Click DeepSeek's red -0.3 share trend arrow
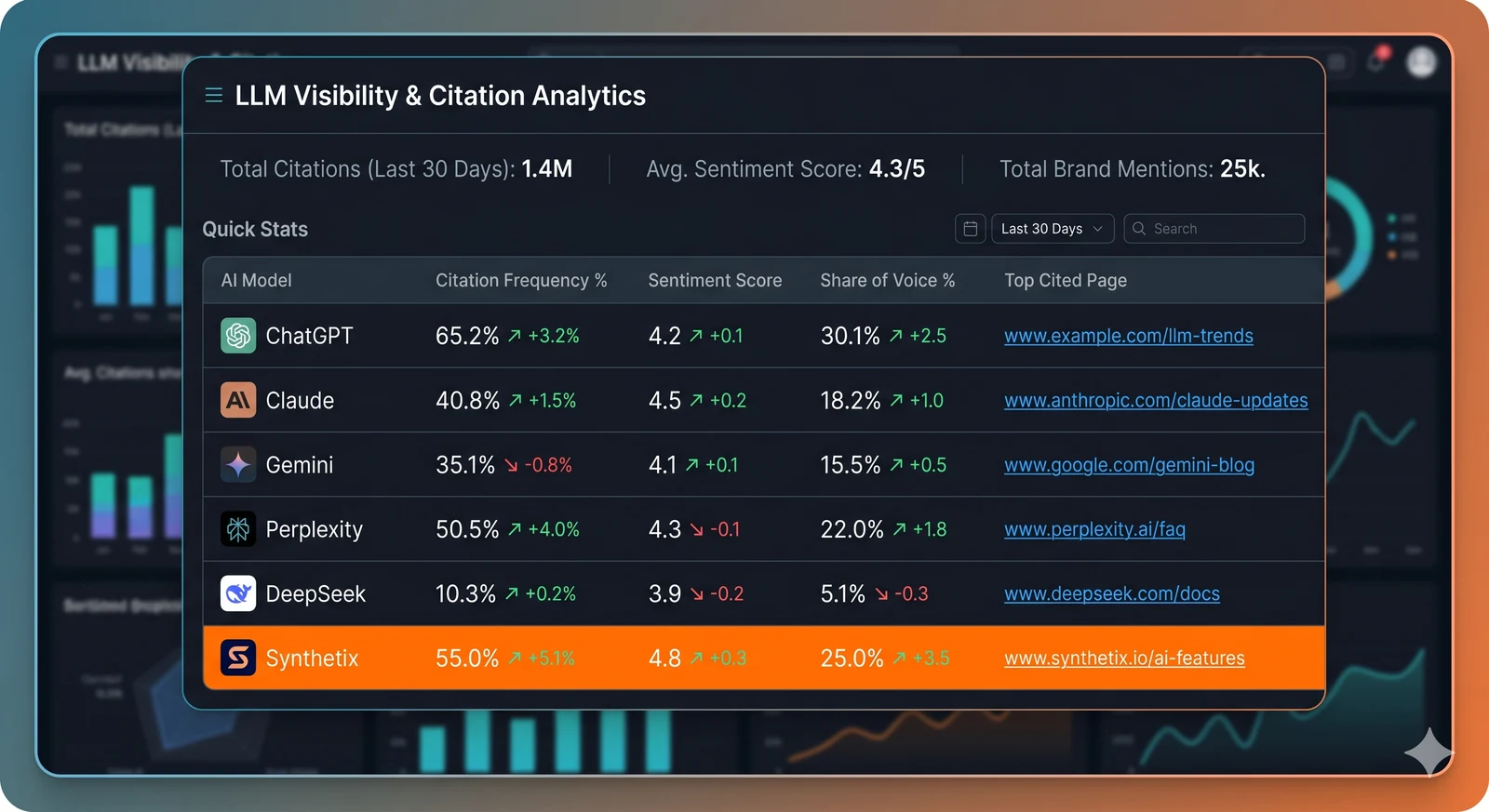Screen dimensions: 1489x812 (880, 593)
